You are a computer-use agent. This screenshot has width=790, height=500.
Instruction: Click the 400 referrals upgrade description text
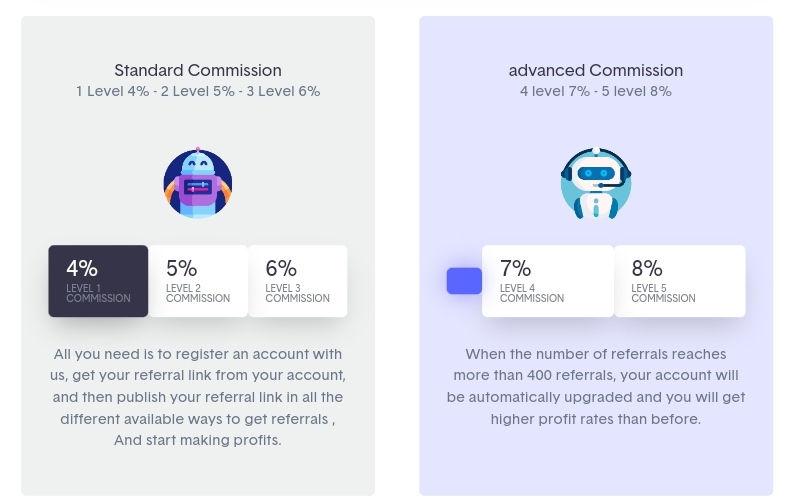tap(596, 386)
